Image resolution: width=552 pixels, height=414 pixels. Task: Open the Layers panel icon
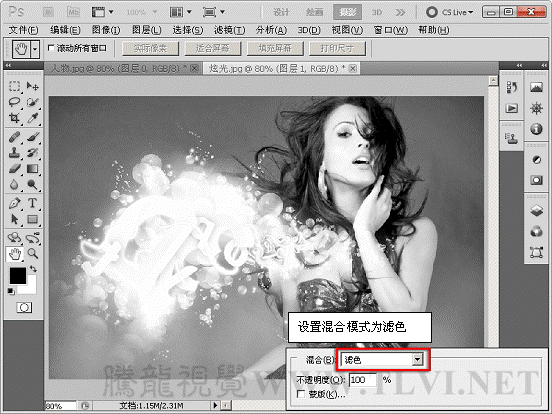pyautogui.click(x=536, y=211)
